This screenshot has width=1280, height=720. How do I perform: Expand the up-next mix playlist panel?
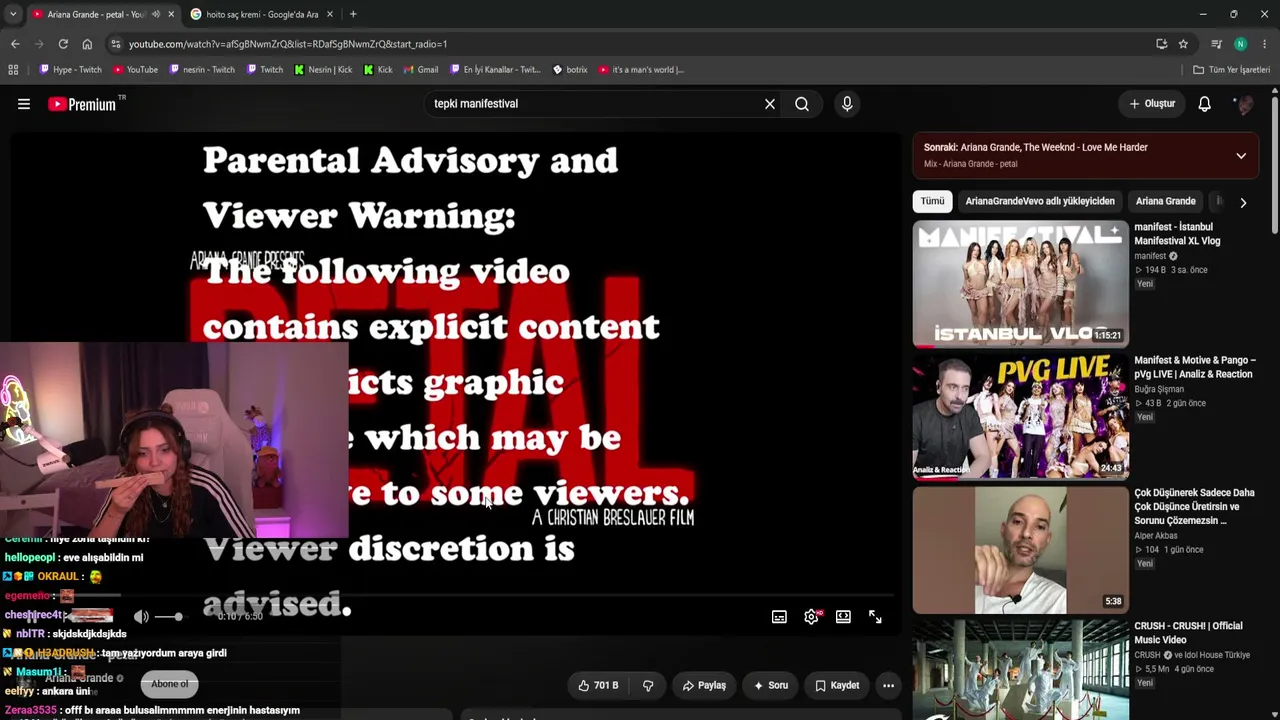[x=1241, y=156]
